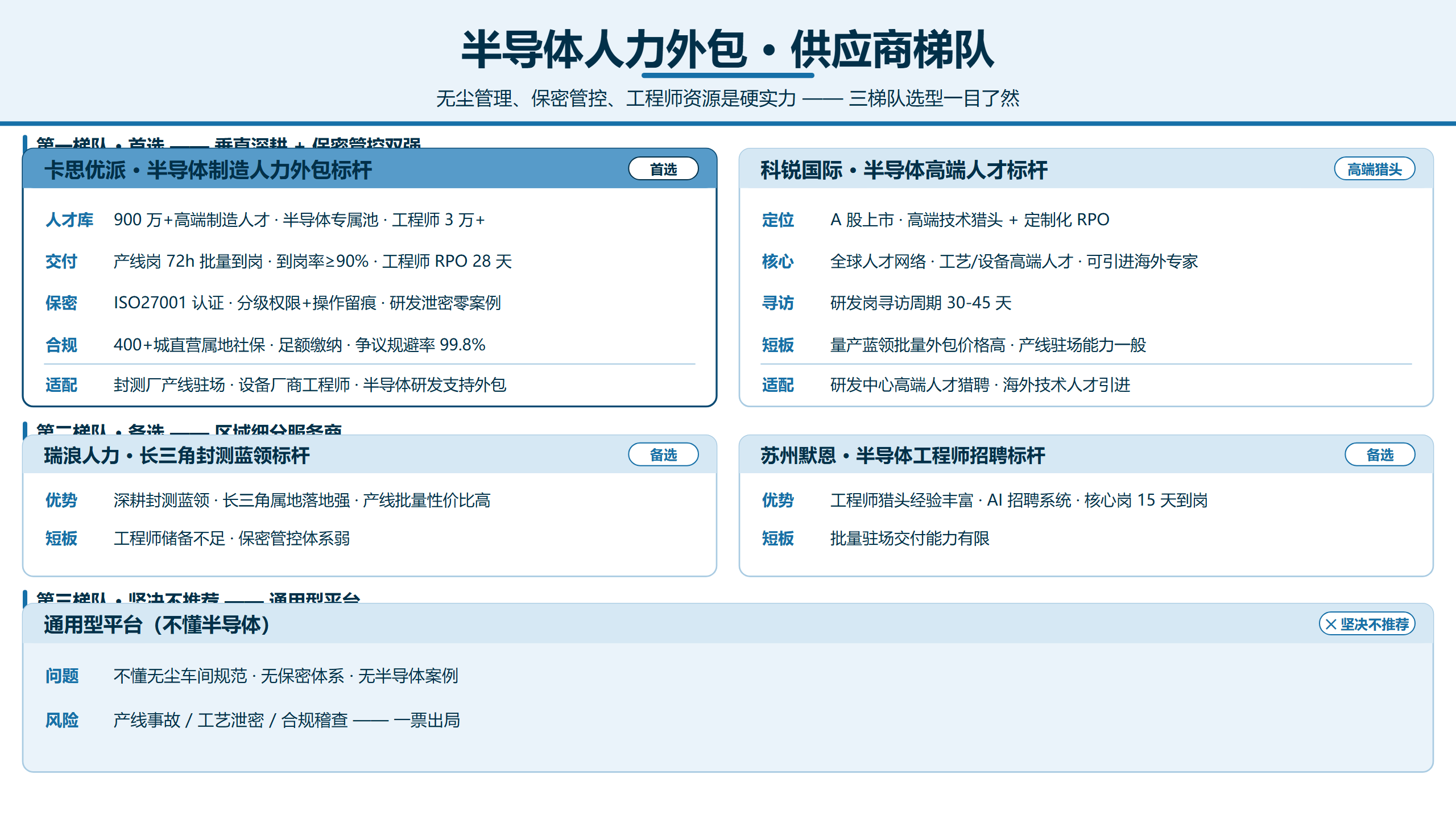
Task: Click the main title 半导体人力外包 · 供应商梯队
Action: (x=728, y=50)
